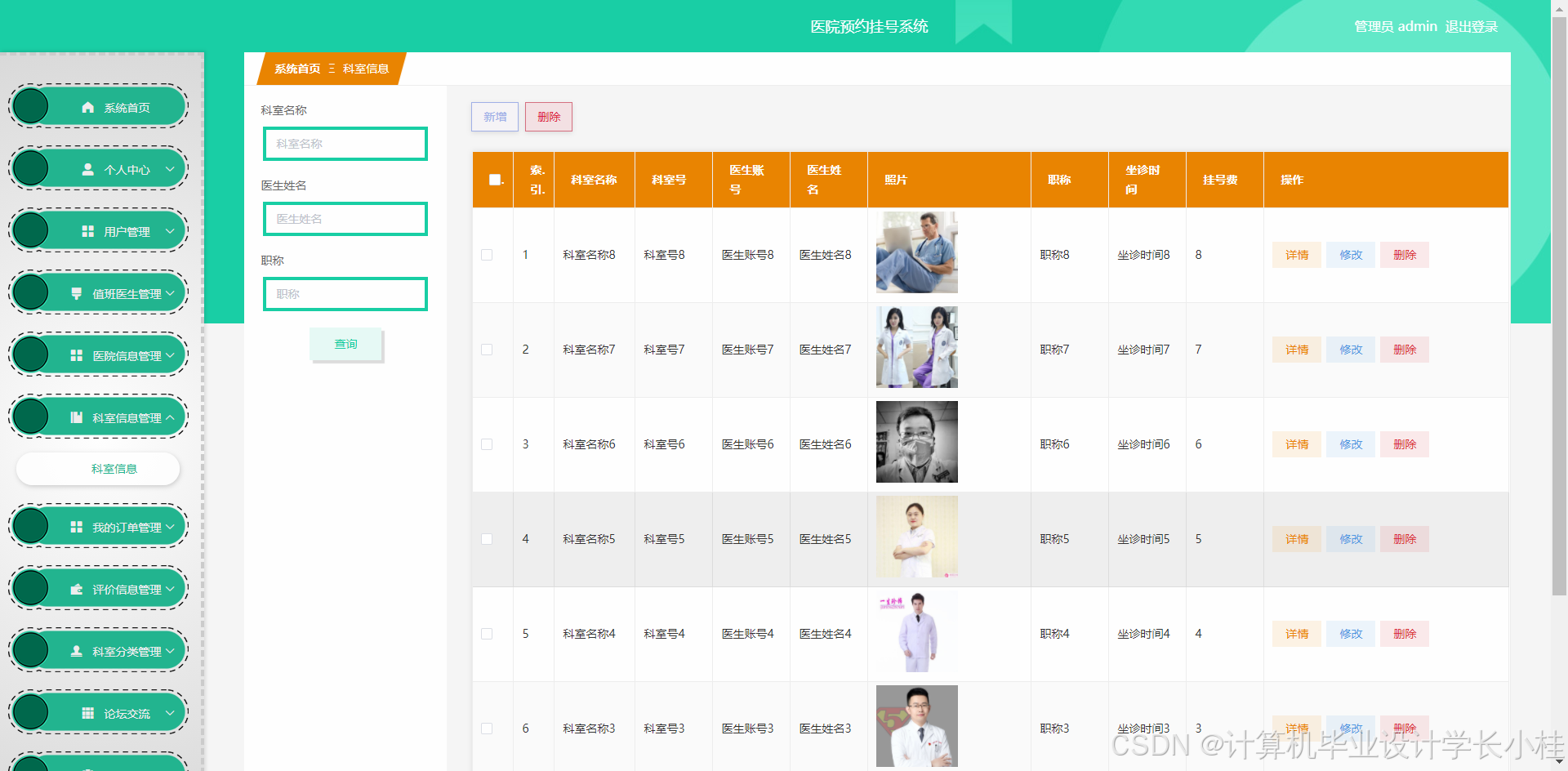Image resolution: width=1568 pixels, height=771 pixels.
Task: Focus the 医生姓名 search input
Action: coord(345,219)
